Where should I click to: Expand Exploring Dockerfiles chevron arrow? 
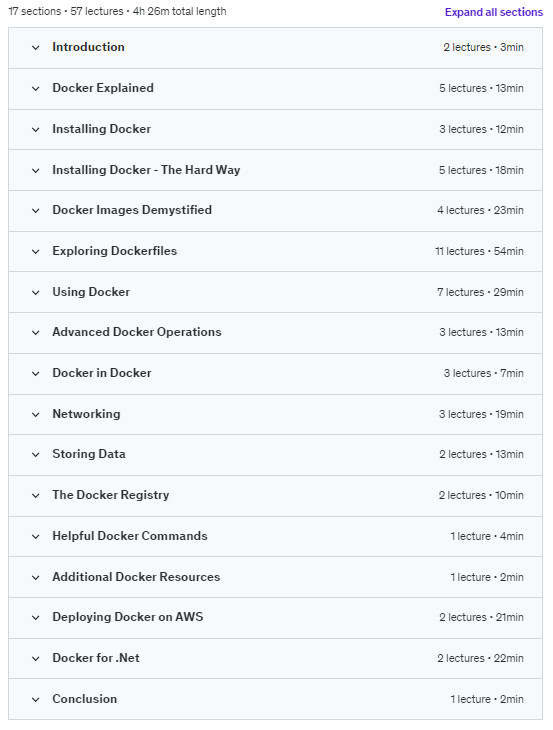(x=35, y=251)
